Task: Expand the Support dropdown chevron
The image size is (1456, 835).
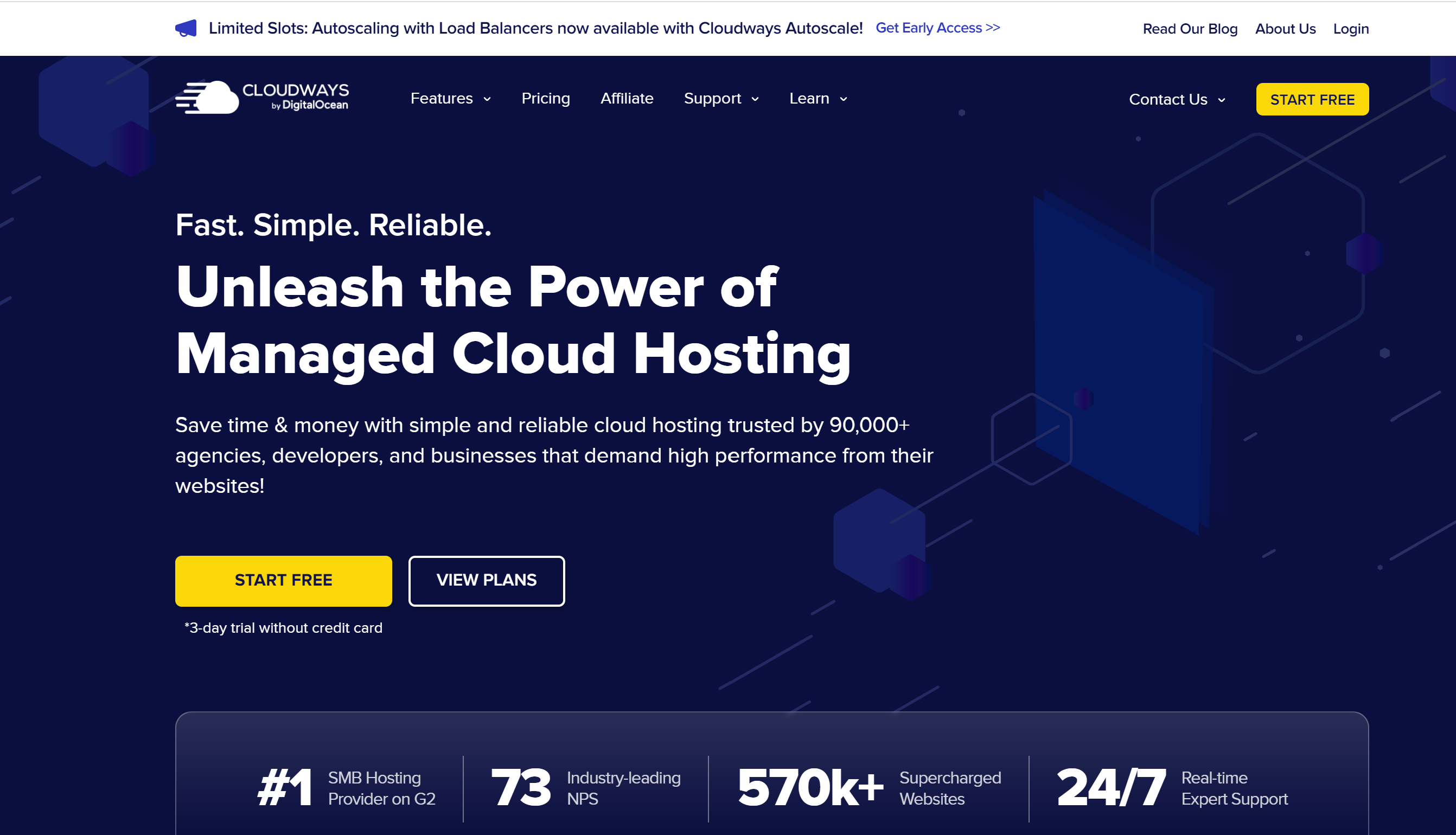Action: [x=755, y=99]
